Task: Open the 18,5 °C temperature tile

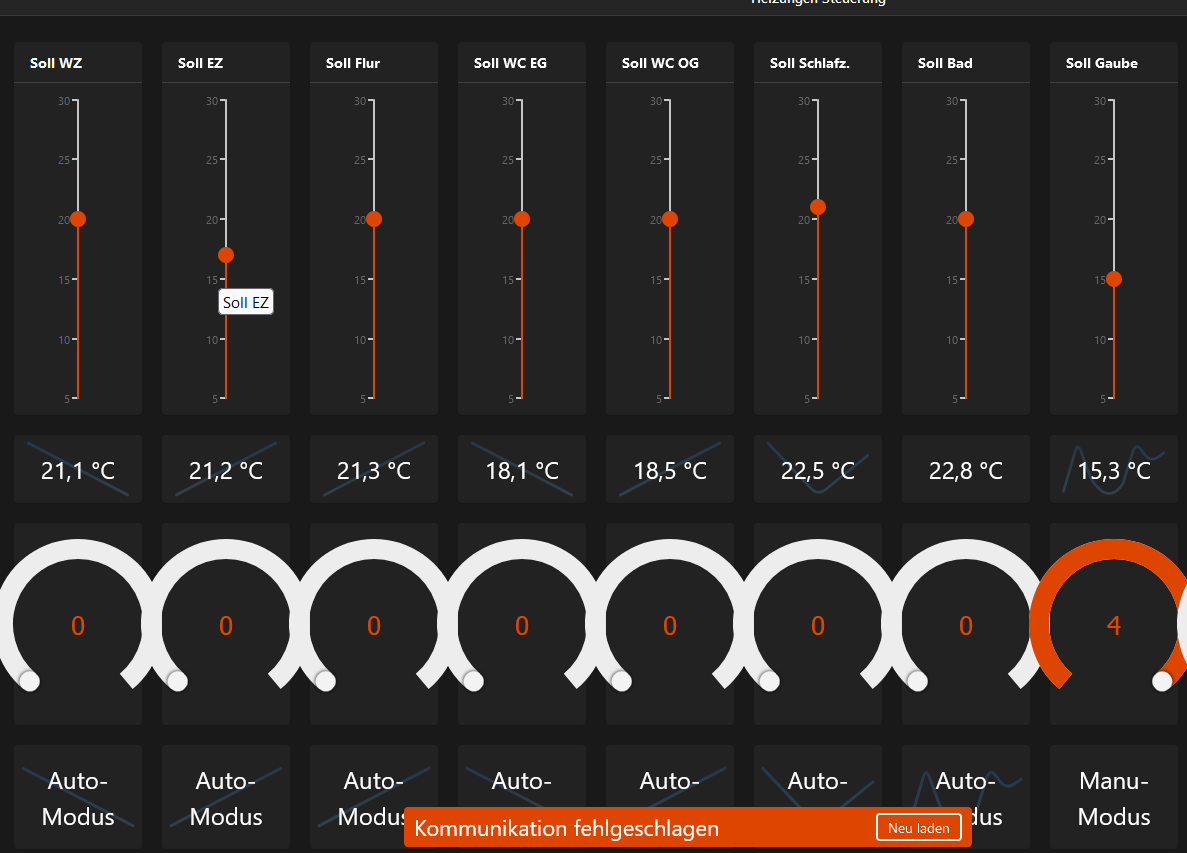Action: 670,469
